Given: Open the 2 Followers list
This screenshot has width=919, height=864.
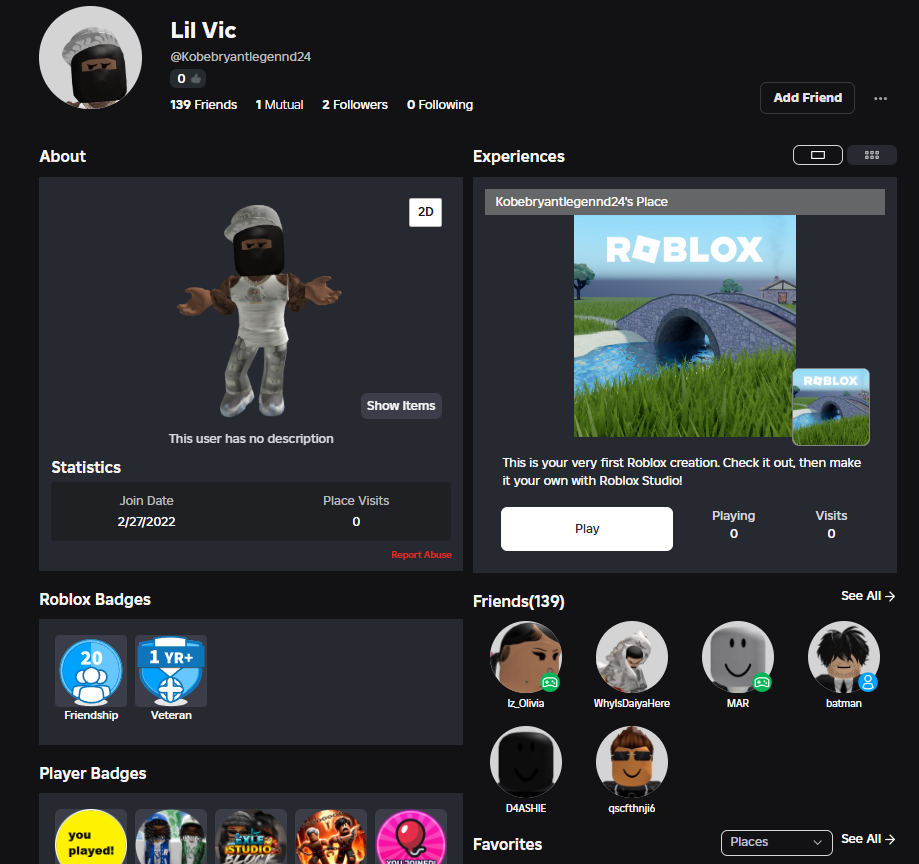Looking at the screenshot, I should 355,105.
